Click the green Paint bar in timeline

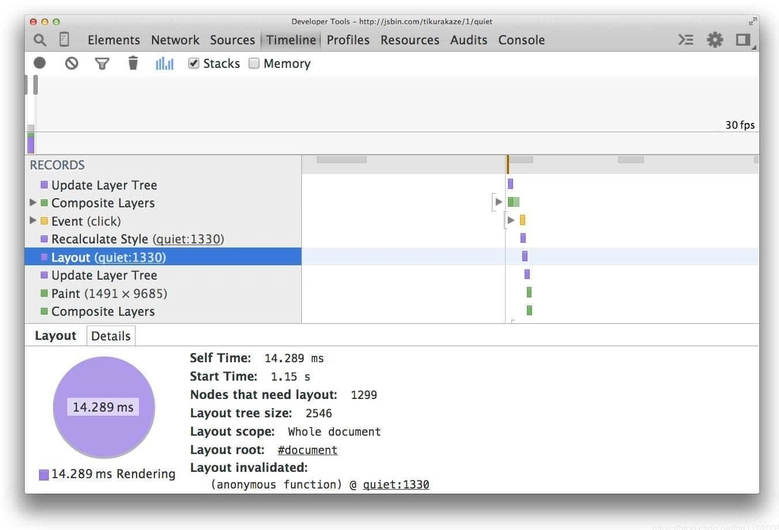[529, 292]
